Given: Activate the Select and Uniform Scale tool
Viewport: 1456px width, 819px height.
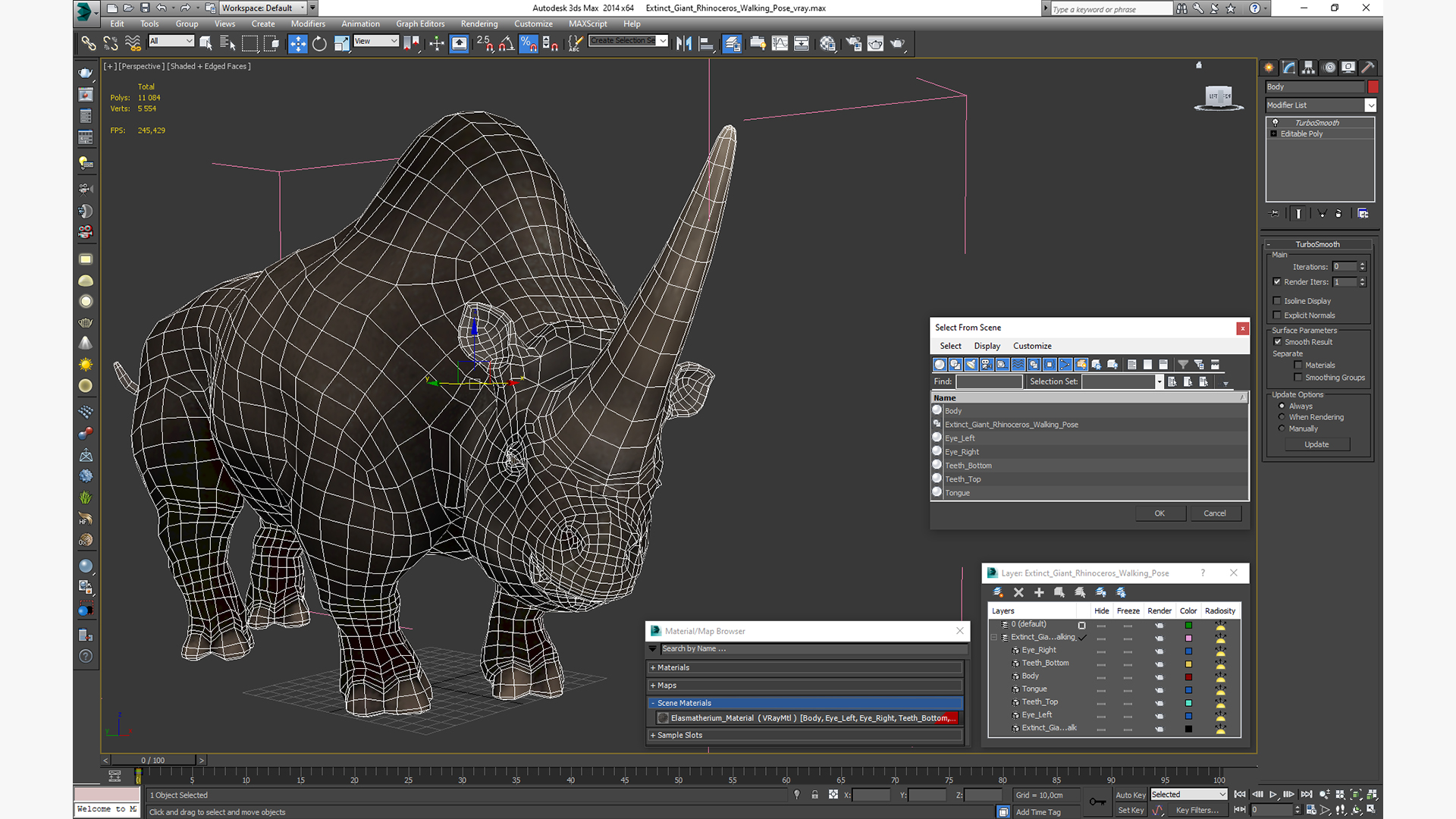Looking at the screenshot, I should click(341, 43).
